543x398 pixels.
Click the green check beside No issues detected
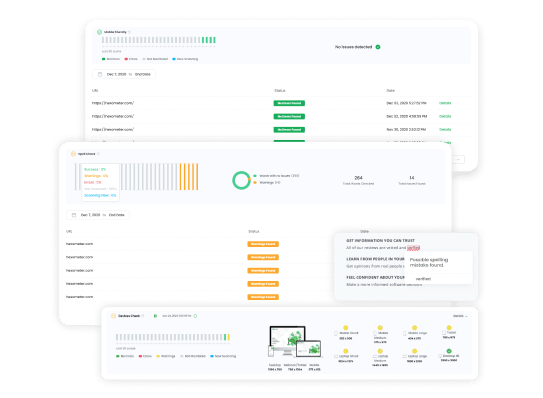point(378,47)
